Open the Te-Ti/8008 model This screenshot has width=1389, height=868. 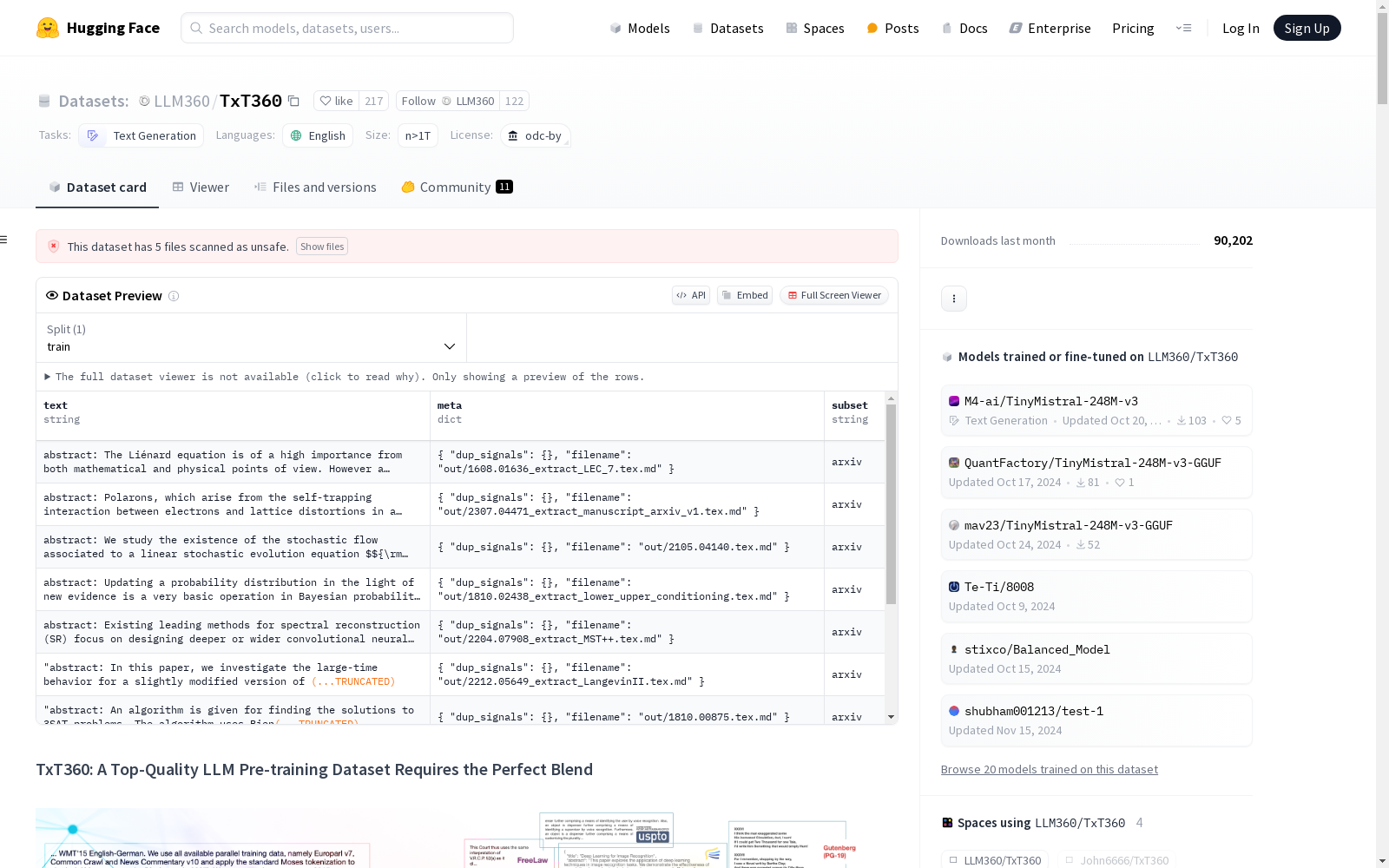click(1096, 596)
